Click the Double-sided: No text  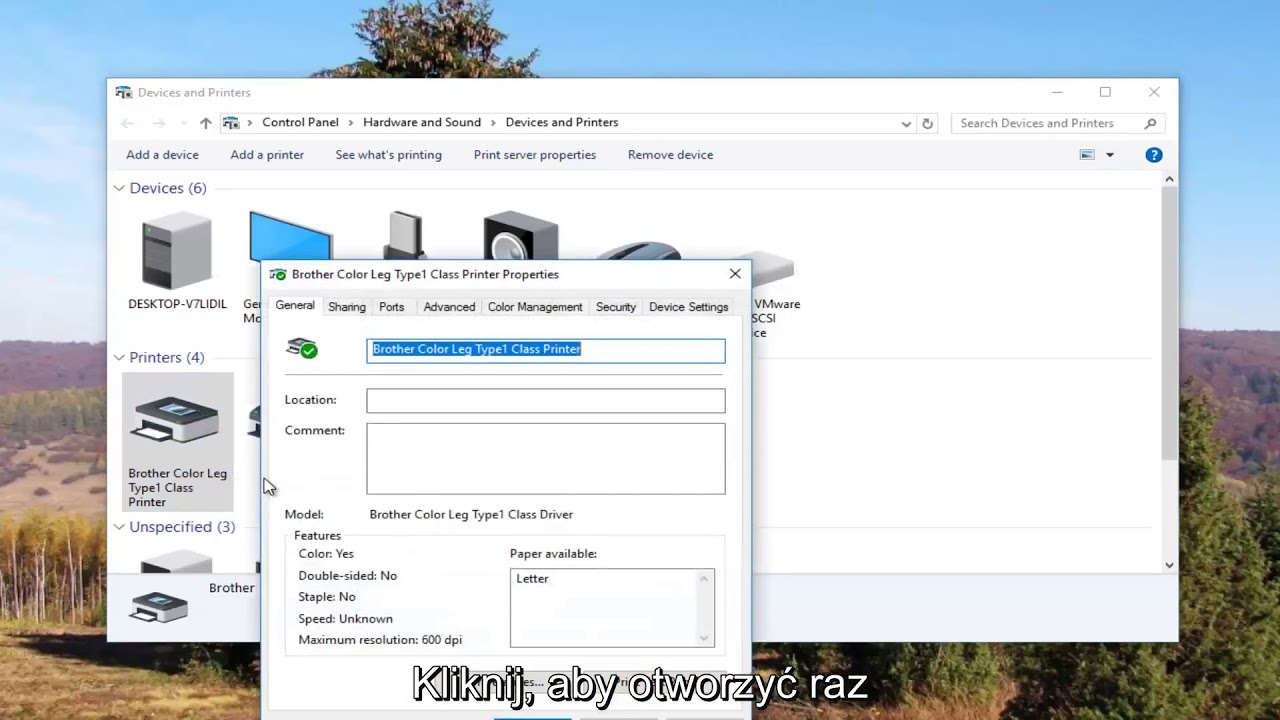[x=347, y=576]
